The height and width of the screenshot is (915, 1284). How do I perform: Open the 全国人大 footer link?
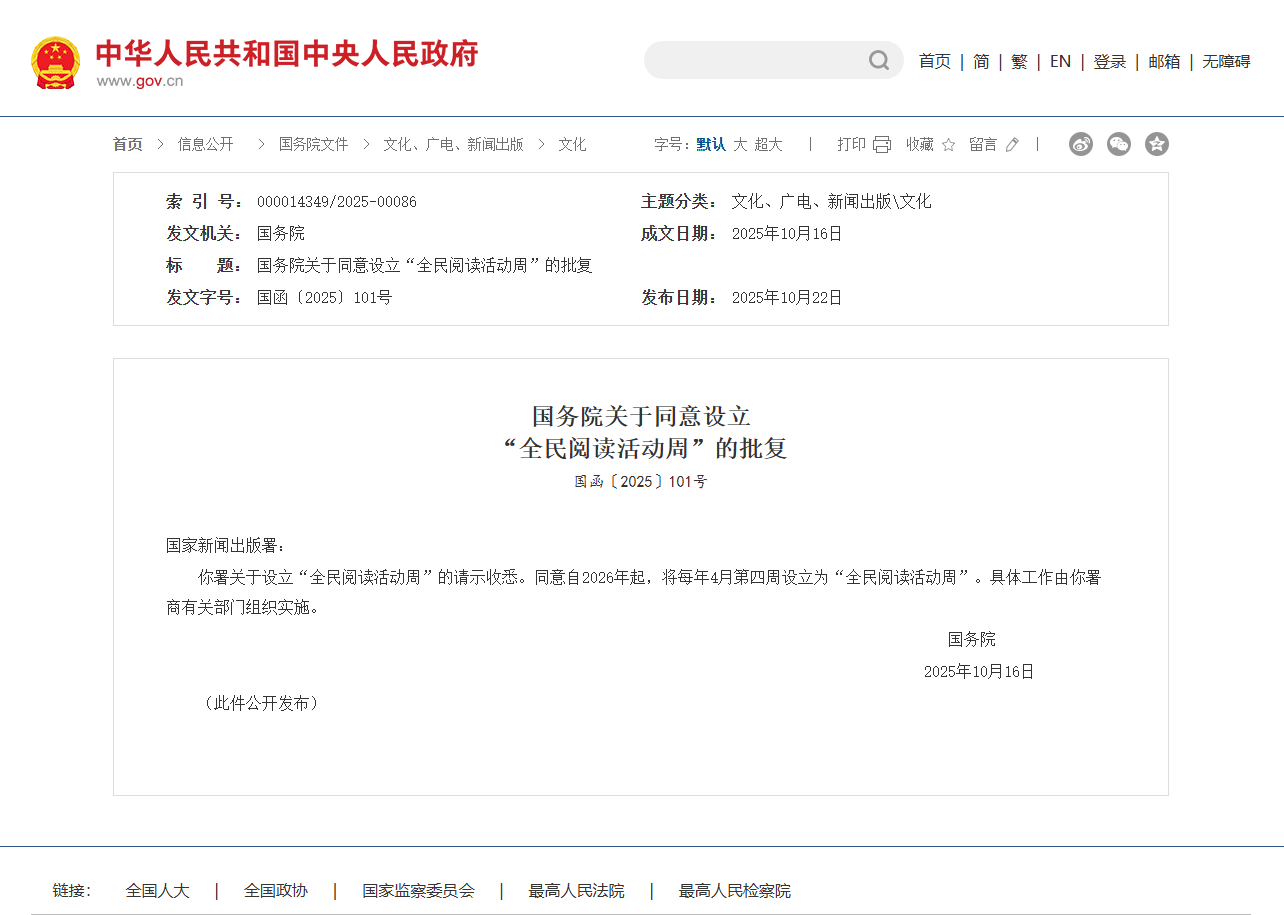(157, 891)
